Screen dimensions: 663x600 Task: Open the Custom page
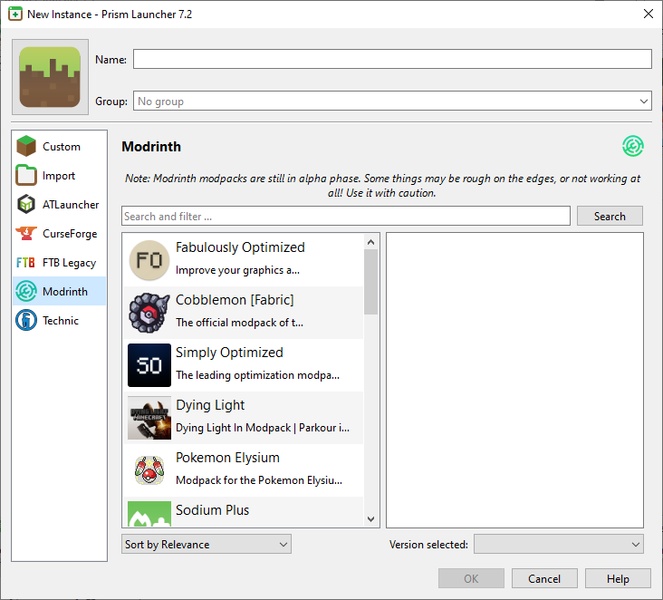(60, 146)
